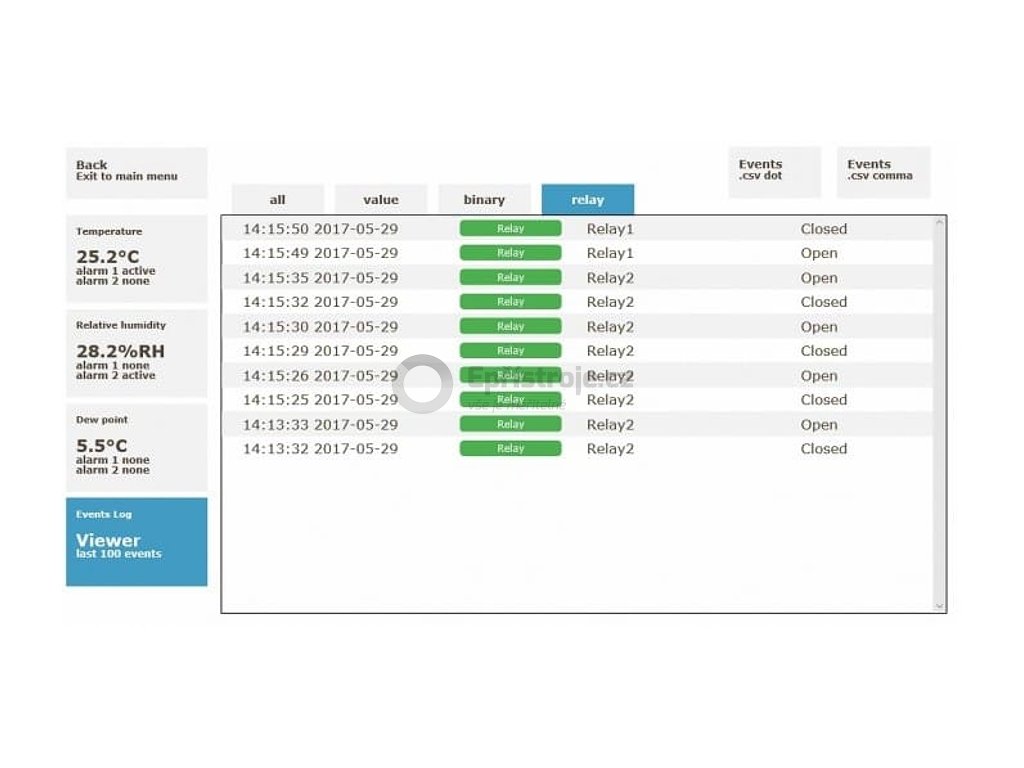
Task: Click Relay badge in 14:15:35 row
Action: point(510,278)
